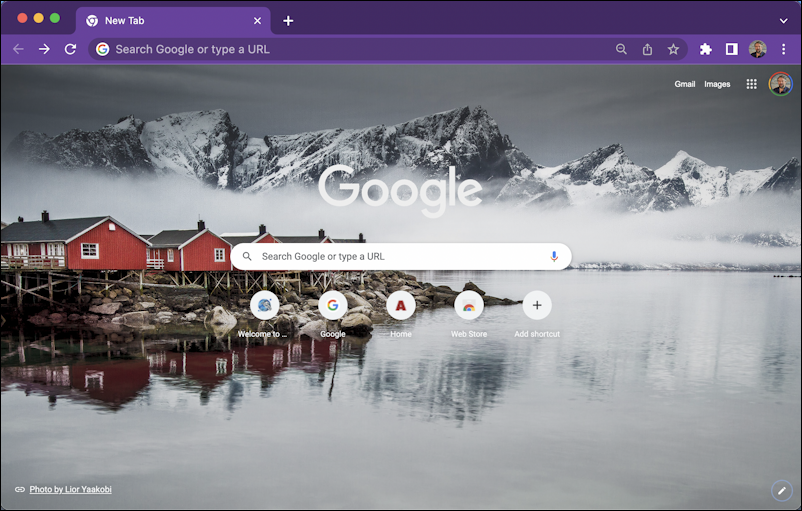Open the Images link
Screen dimensions: 802x511
[x=717, y=84]
